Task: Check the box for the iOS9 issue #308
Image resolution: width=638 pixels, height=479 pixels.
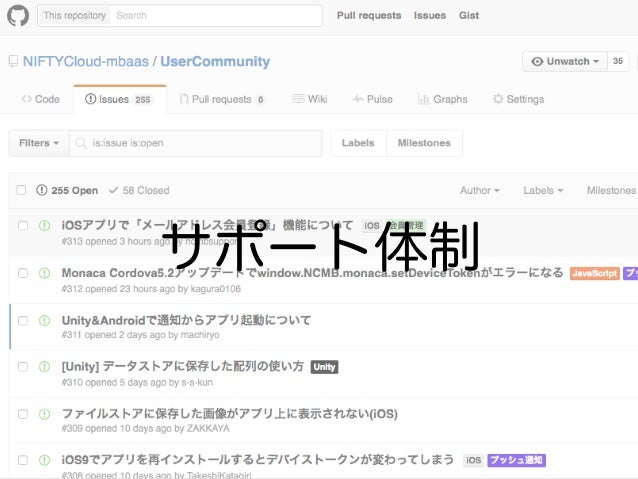Action: [23, 460]
